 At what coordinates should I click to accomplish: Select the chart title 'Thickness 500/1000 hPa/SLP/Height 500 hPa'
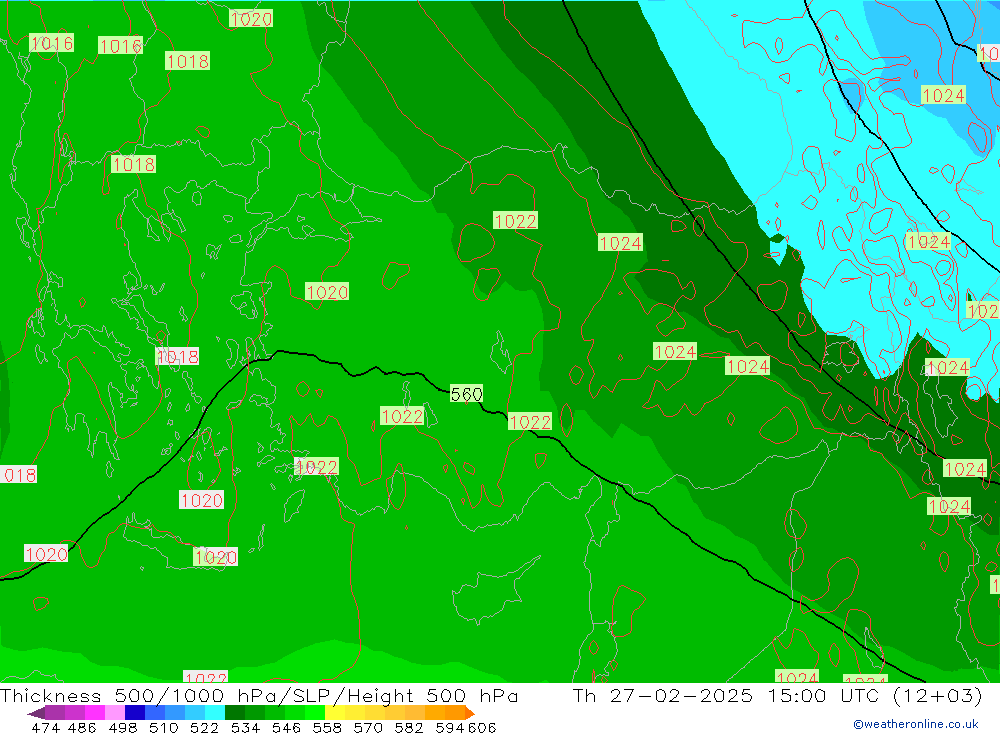259,695
